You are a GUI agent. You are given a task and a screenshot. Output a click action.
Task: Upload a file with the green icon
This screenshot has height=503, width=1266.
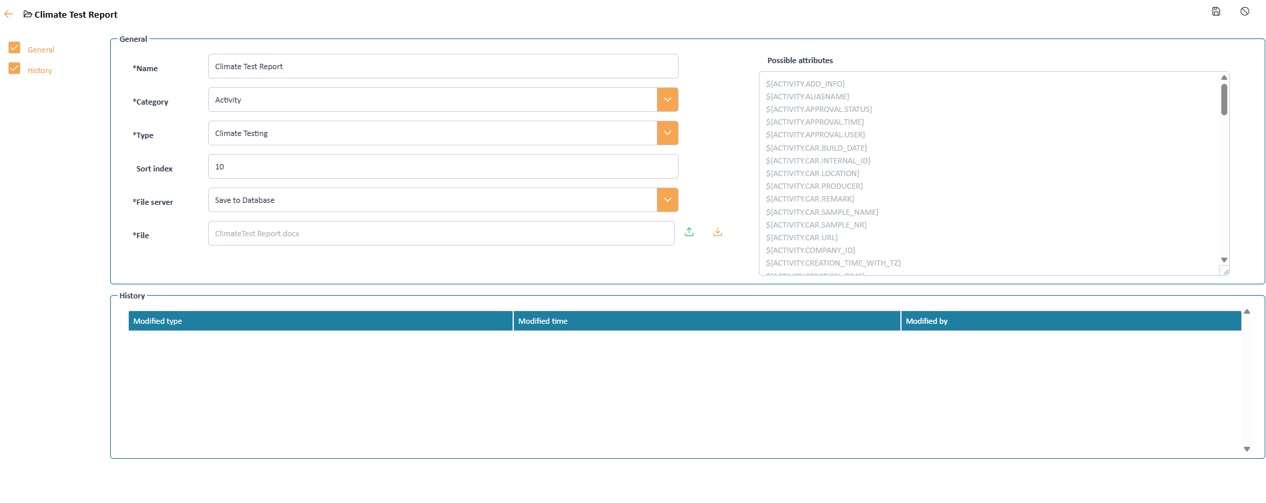click(689, 232)
